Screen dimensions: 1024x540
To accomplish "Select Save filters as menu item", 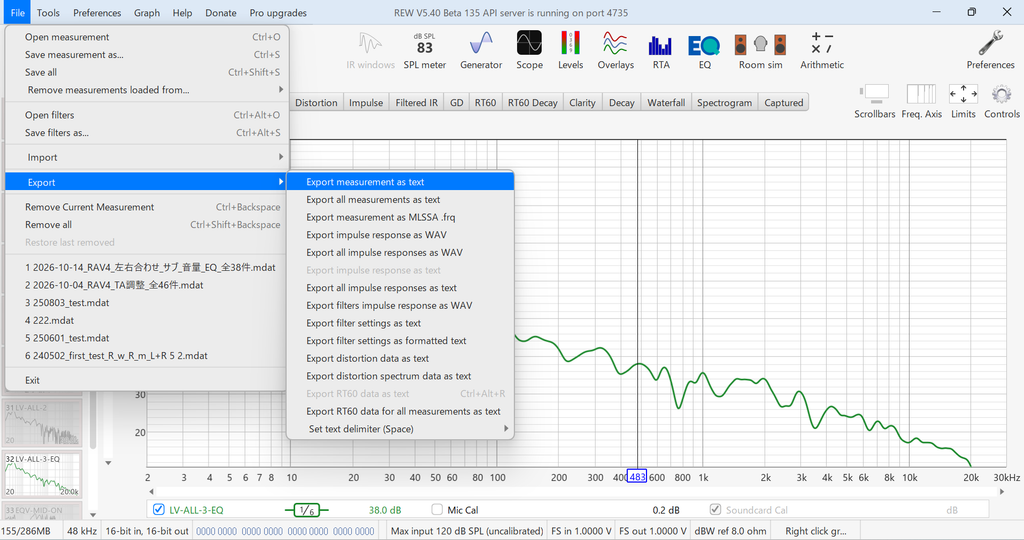I will [x=147, y=133].
